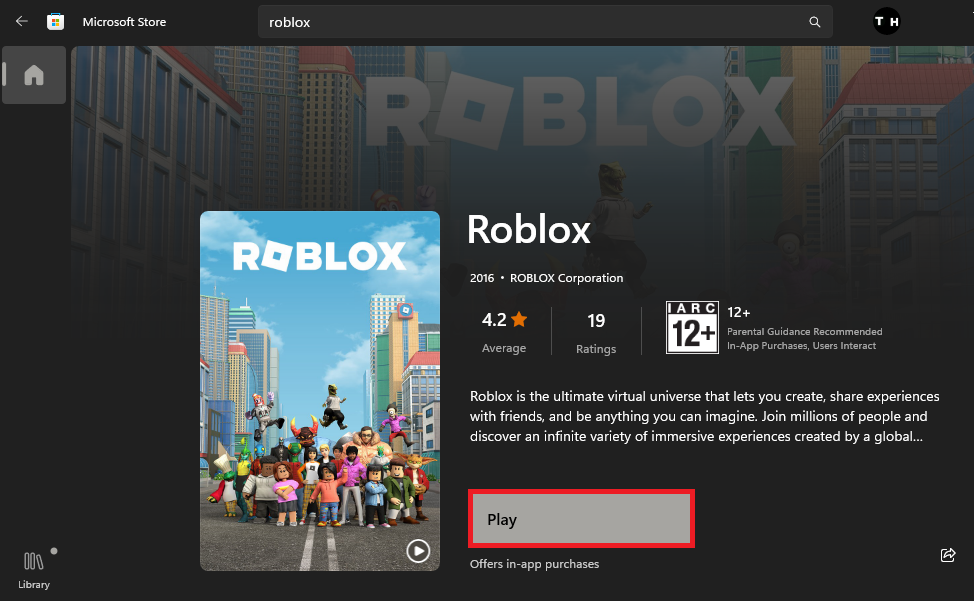Open the ROBLOX Corporation publisher link
974x601 pixels.
click(x=566, y=278)
